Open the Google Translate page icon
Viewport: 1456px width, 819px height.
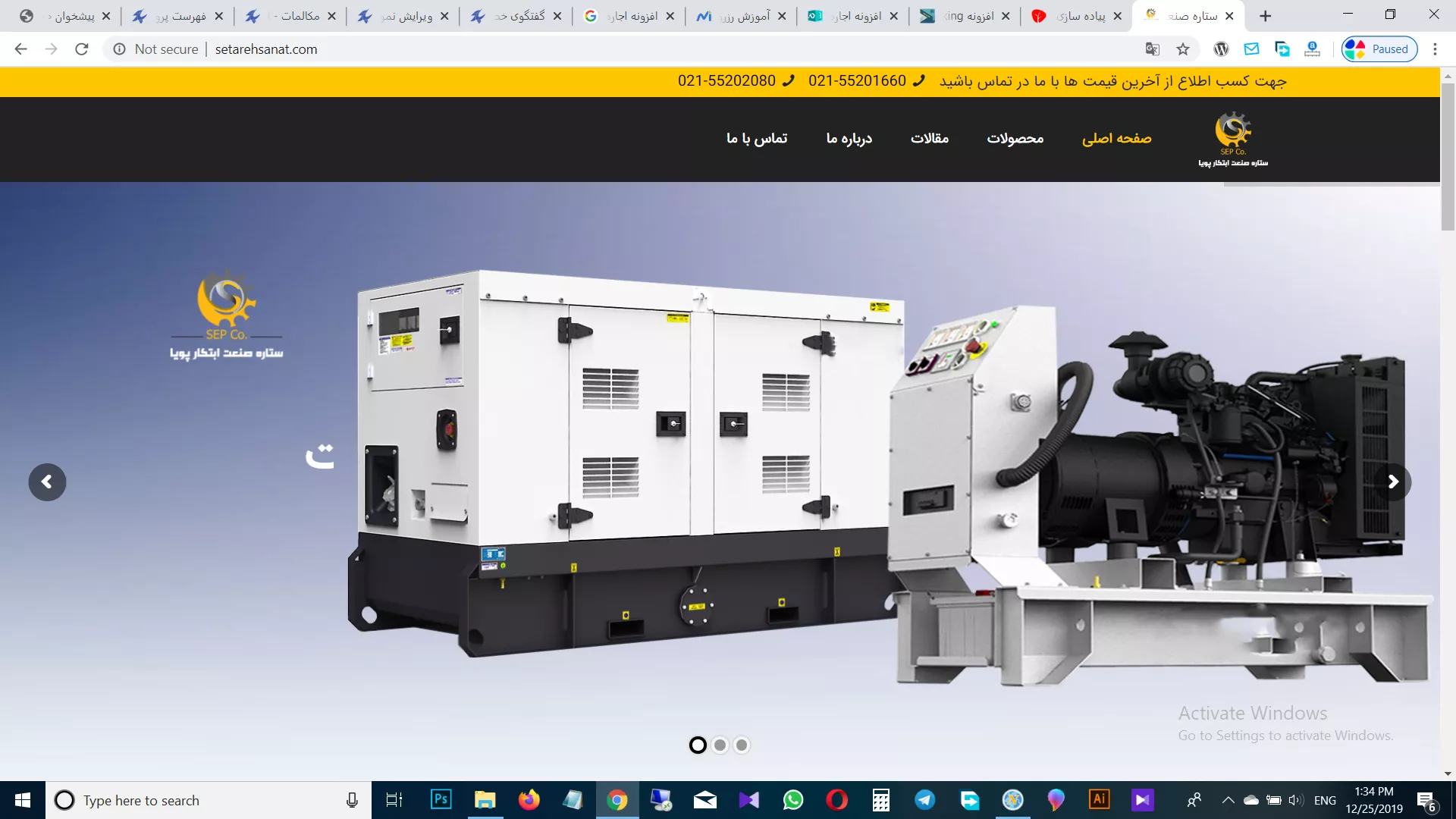[1152, 49]
